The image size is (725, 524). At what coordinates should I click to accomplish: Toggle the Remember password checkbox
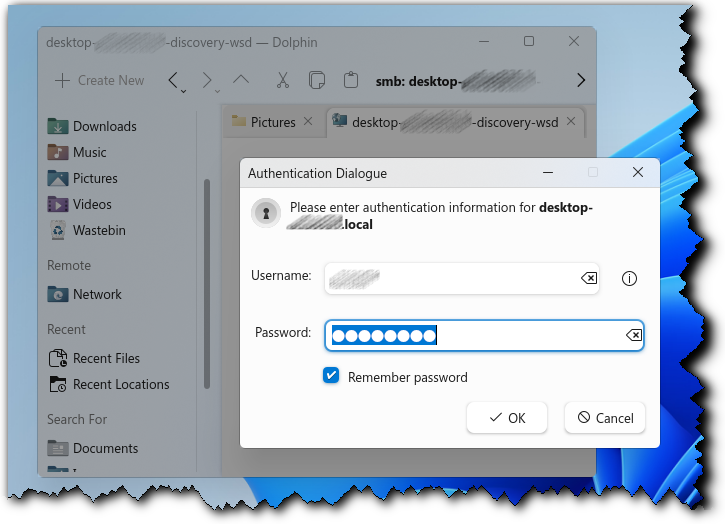(331, 376)
